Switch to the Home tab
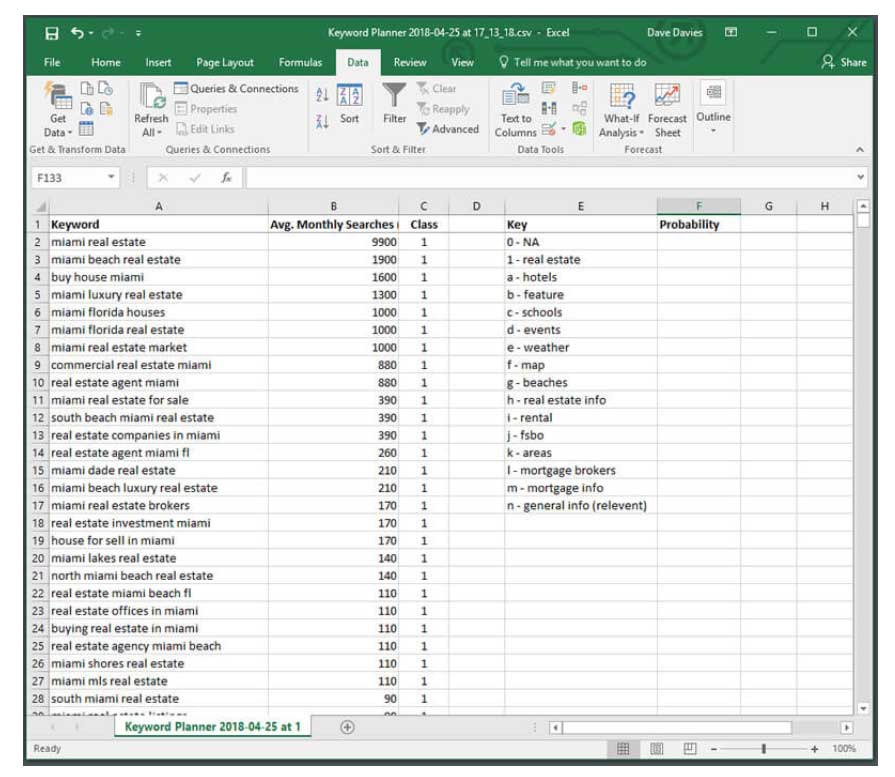The image size is (895, 777). click(106, 62)
